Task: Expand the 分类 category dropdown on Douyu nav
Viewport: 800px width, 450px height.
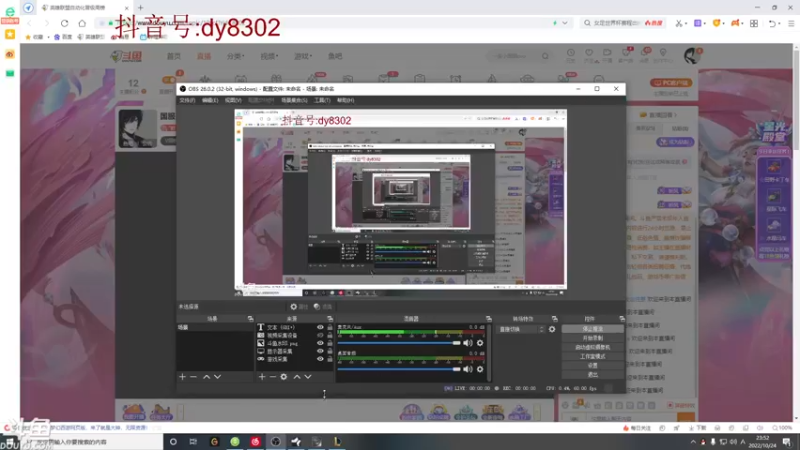Action: 235,56
